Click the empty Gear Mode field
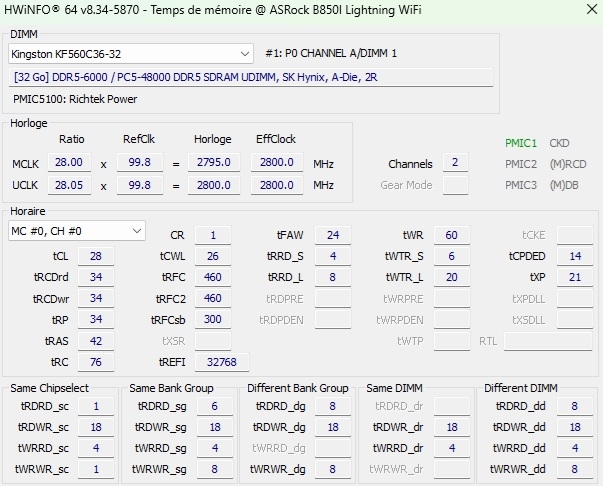 click(x=455, y=185)
